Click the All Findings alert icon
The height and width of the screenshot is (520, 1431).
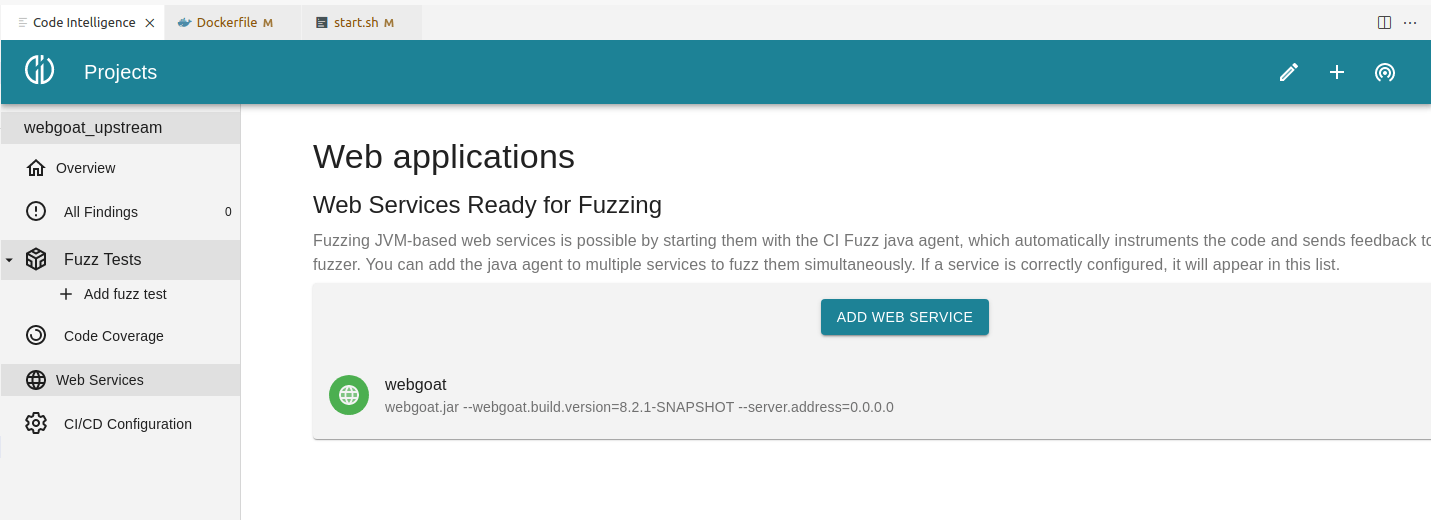click(x=36, y=212)
